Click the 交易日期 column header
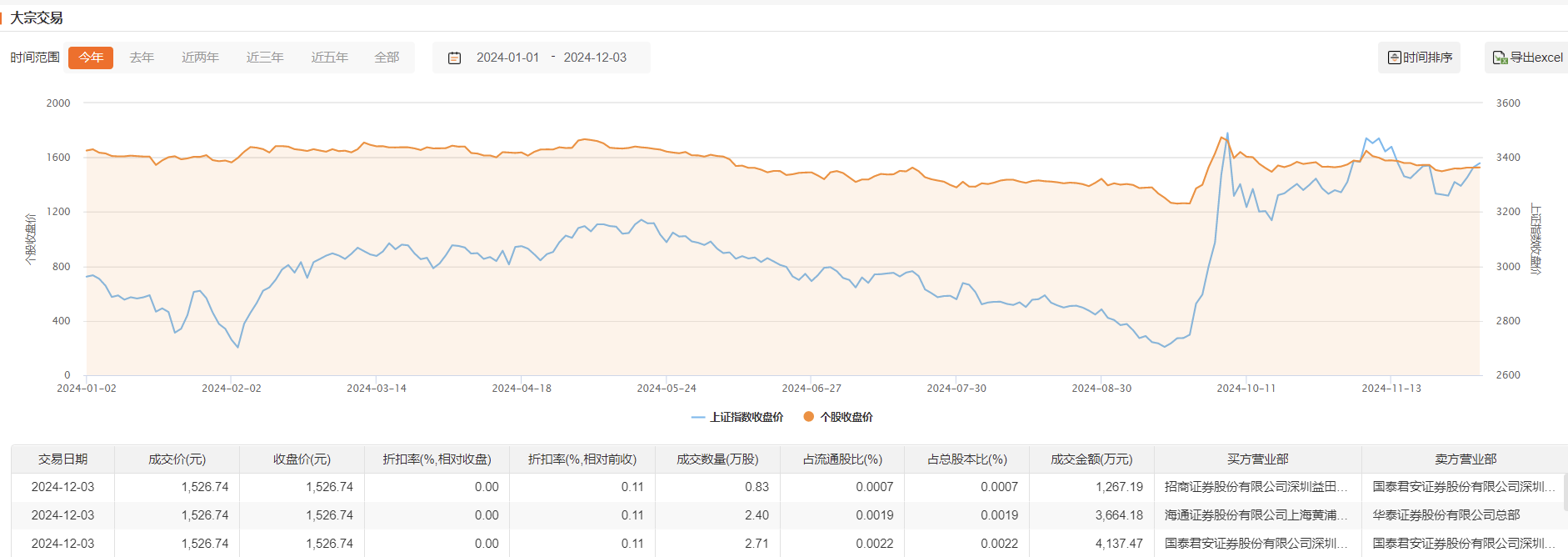 click(62, 459)
